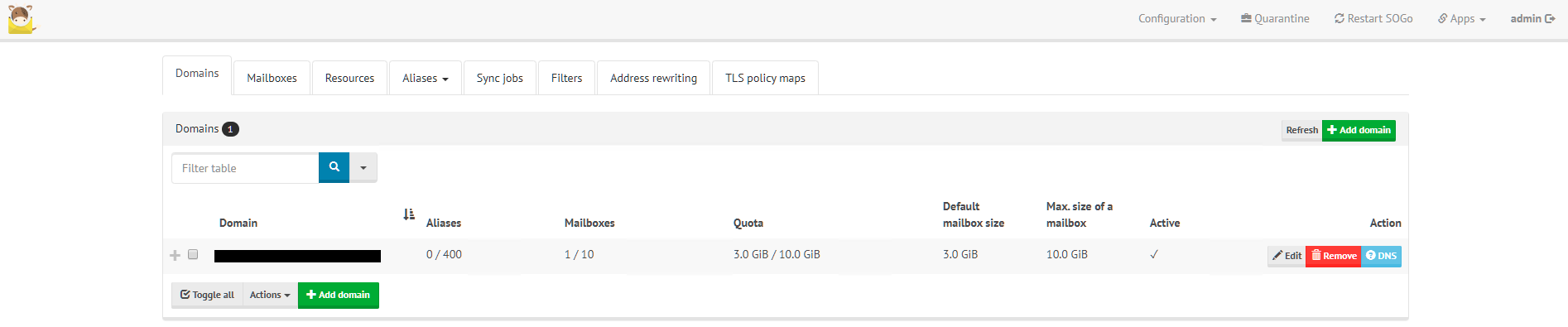Click the top Add domain button
This screenshot has height=327, width=1568.
(x=1359, y=130)
